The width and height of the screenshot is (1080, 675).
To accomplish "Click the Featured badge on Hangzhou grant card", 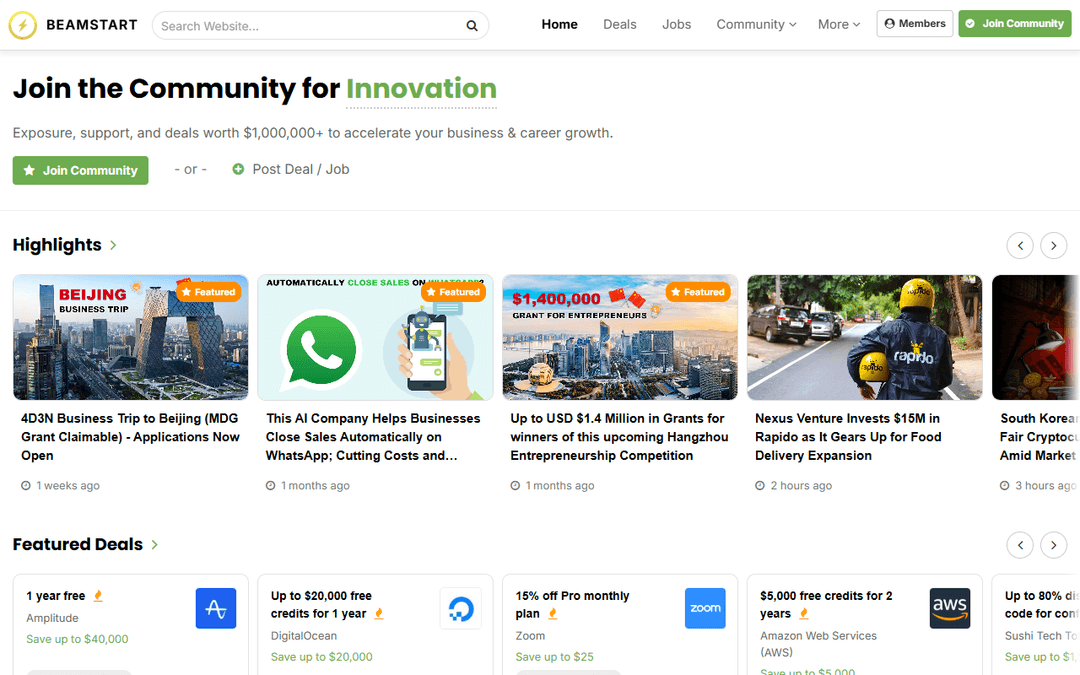I will [698, 292].
